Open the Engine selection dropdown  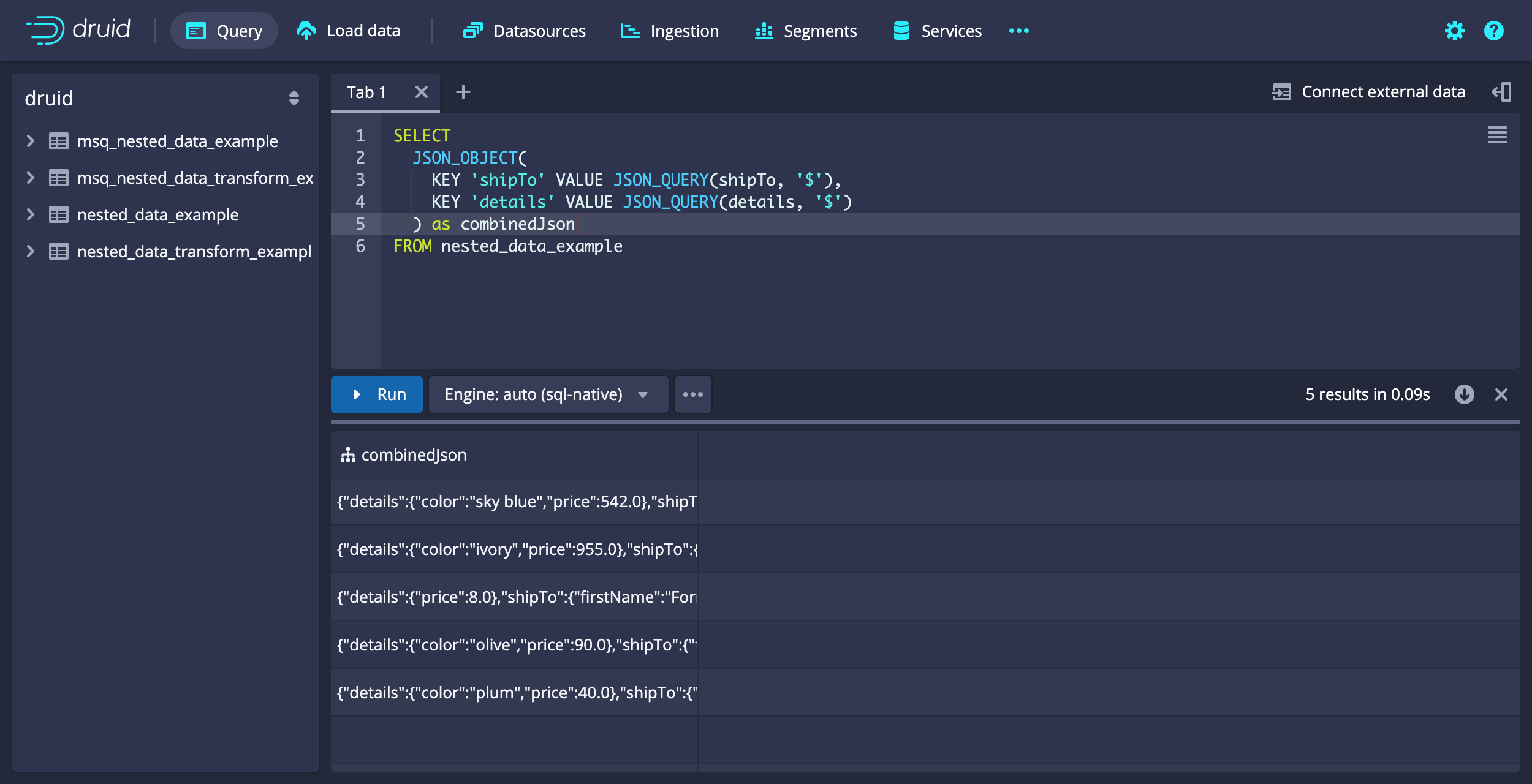click(x=548, y=394)
